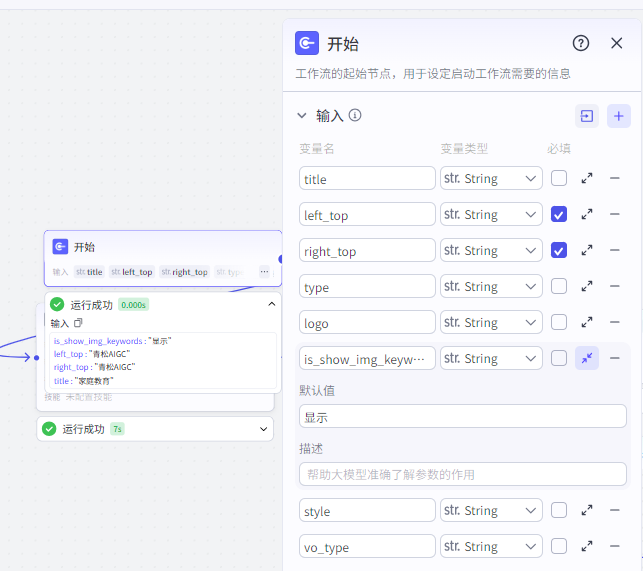Viewport: 643px width, 571px height.
Task: Select the str. right_top tag on 开始 node
Action: point(184,272)
